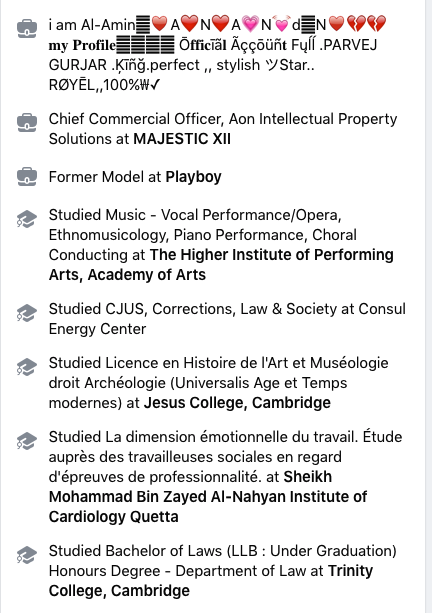Click the Former Model at text
Viewport: 432px width, 613px height.
point(105,177)
